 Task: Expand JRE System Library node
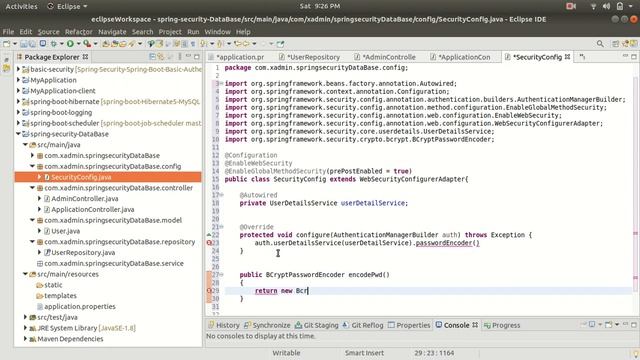(x=25, y=328)
